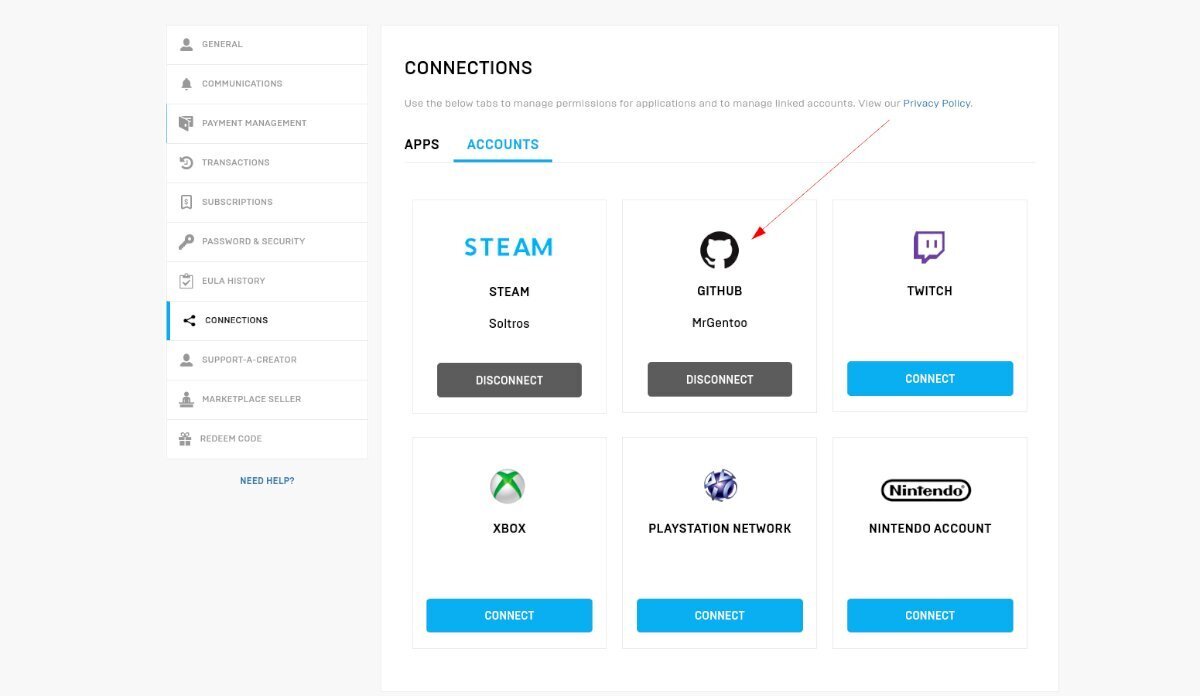
Task: Go to Marketplace Seller
Action: pyautogui.click(x=267, y=399)
